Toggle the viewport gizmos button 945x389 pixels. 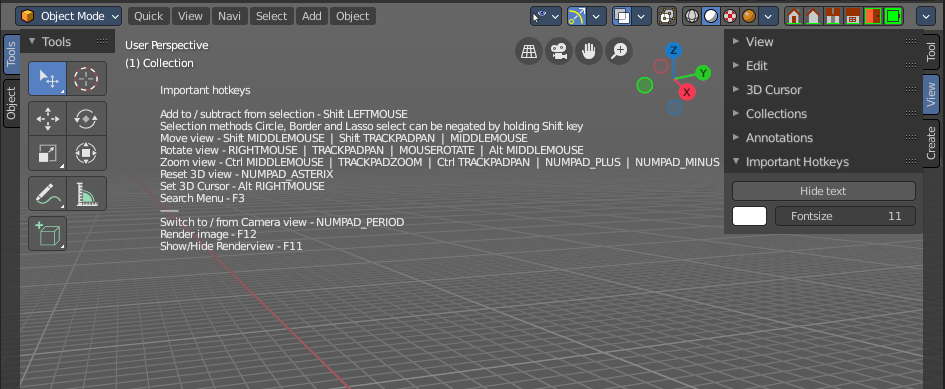click(x=577, y=16)
